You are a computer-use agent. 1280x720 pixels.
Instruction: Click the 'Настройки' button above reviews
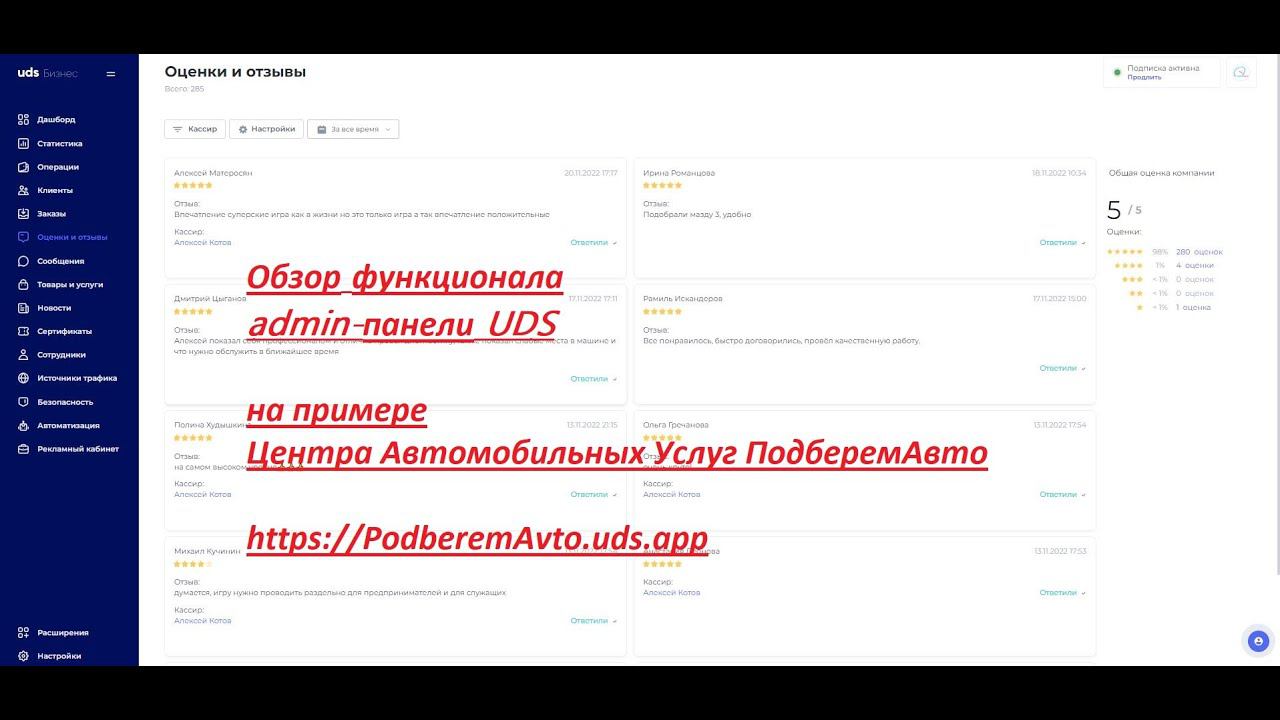pyautogui.click(x=266, y=129)
